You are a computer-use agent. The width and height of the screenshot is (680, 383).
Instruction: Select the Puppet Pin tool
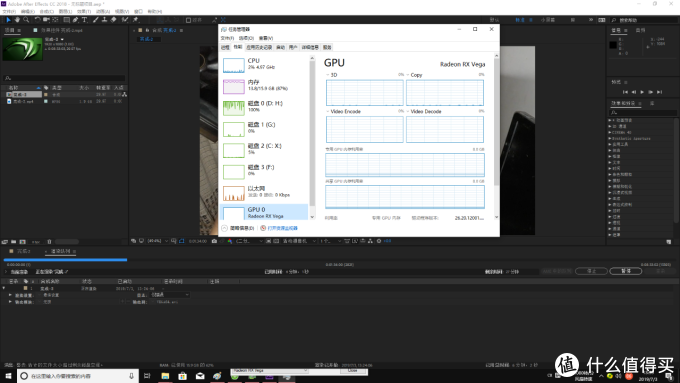(135, 20)
